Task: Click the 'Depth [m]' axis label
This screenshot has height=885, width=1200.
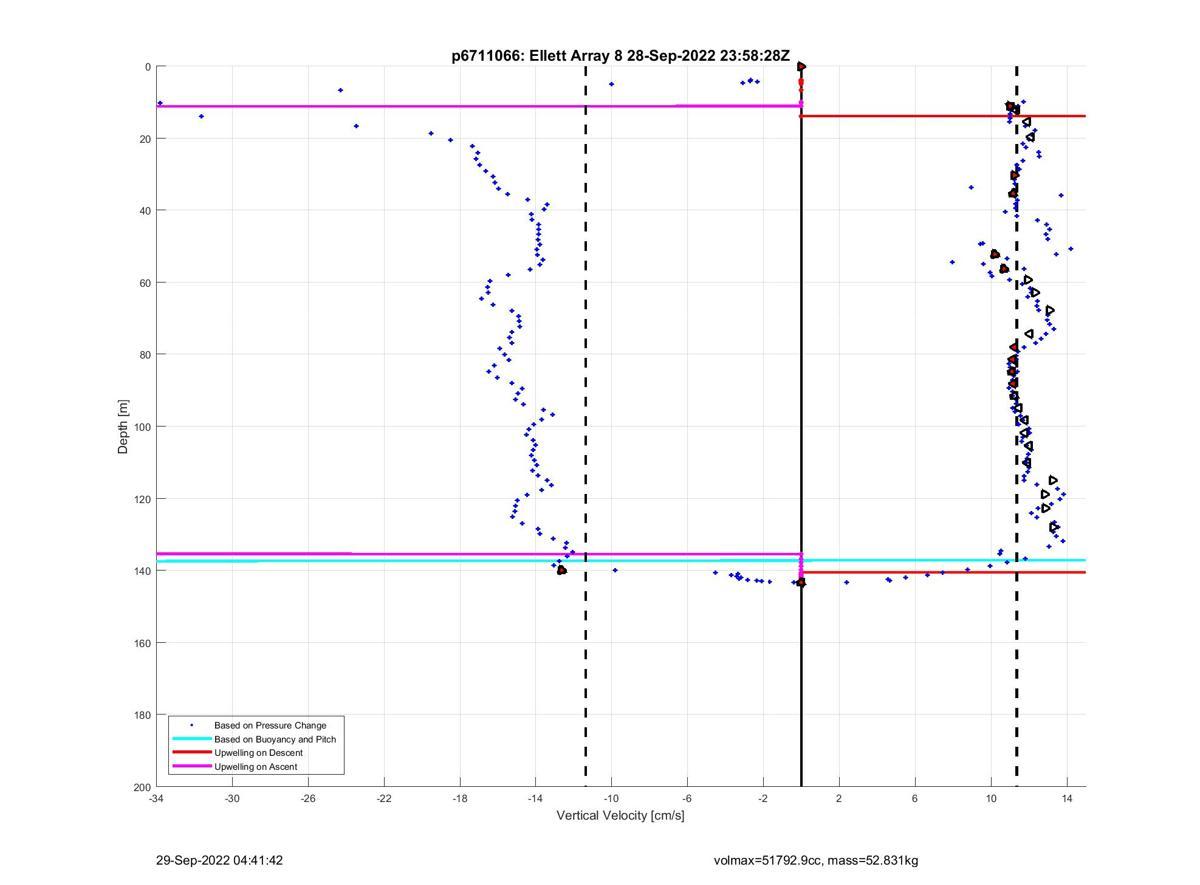Action: click(123, 427)
